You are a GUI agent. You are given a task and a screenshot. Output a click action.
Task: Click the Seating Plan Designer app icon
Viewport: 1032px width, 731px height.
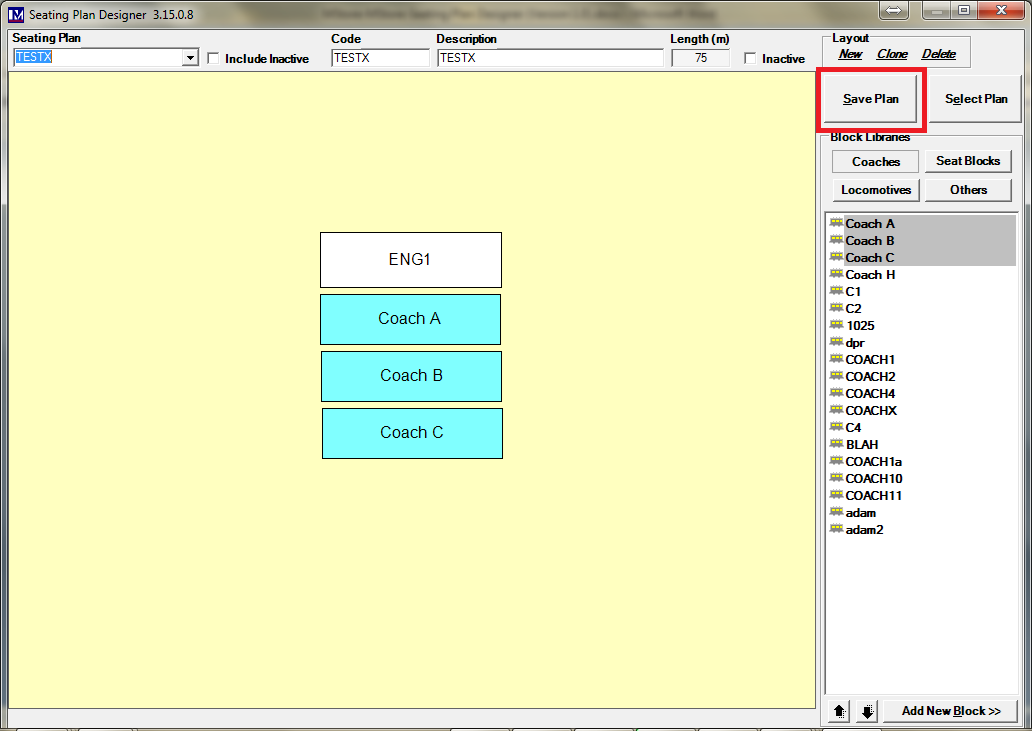click(16, 14)
